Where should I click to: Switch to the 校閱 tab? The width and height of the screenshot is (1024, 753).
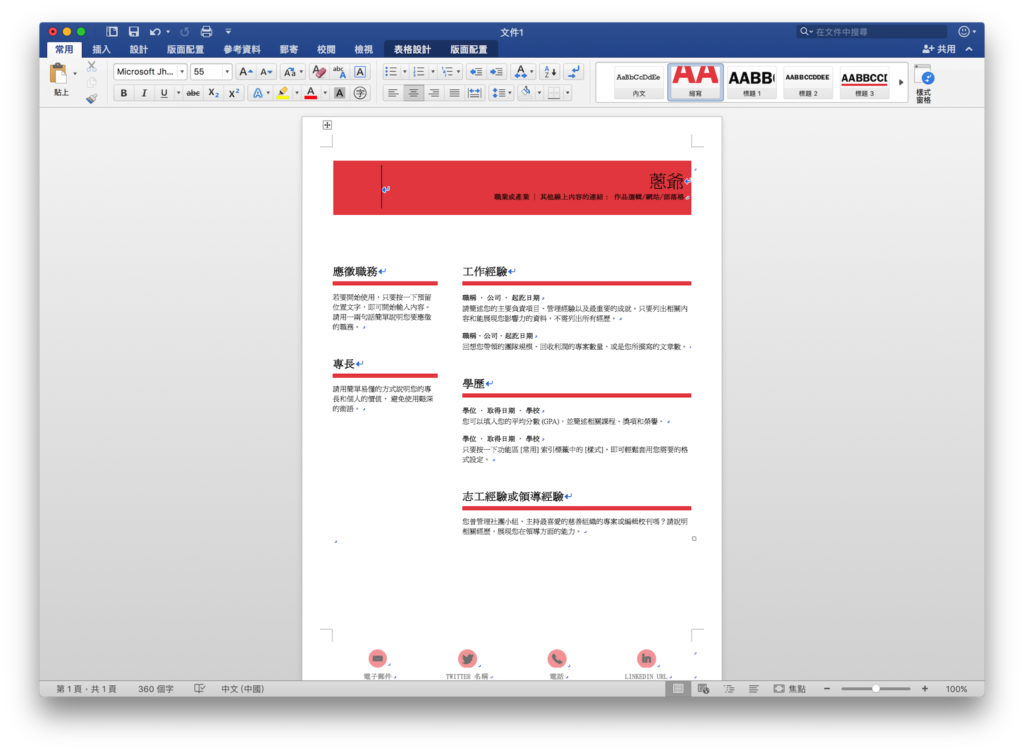click(x=326, y=49)
